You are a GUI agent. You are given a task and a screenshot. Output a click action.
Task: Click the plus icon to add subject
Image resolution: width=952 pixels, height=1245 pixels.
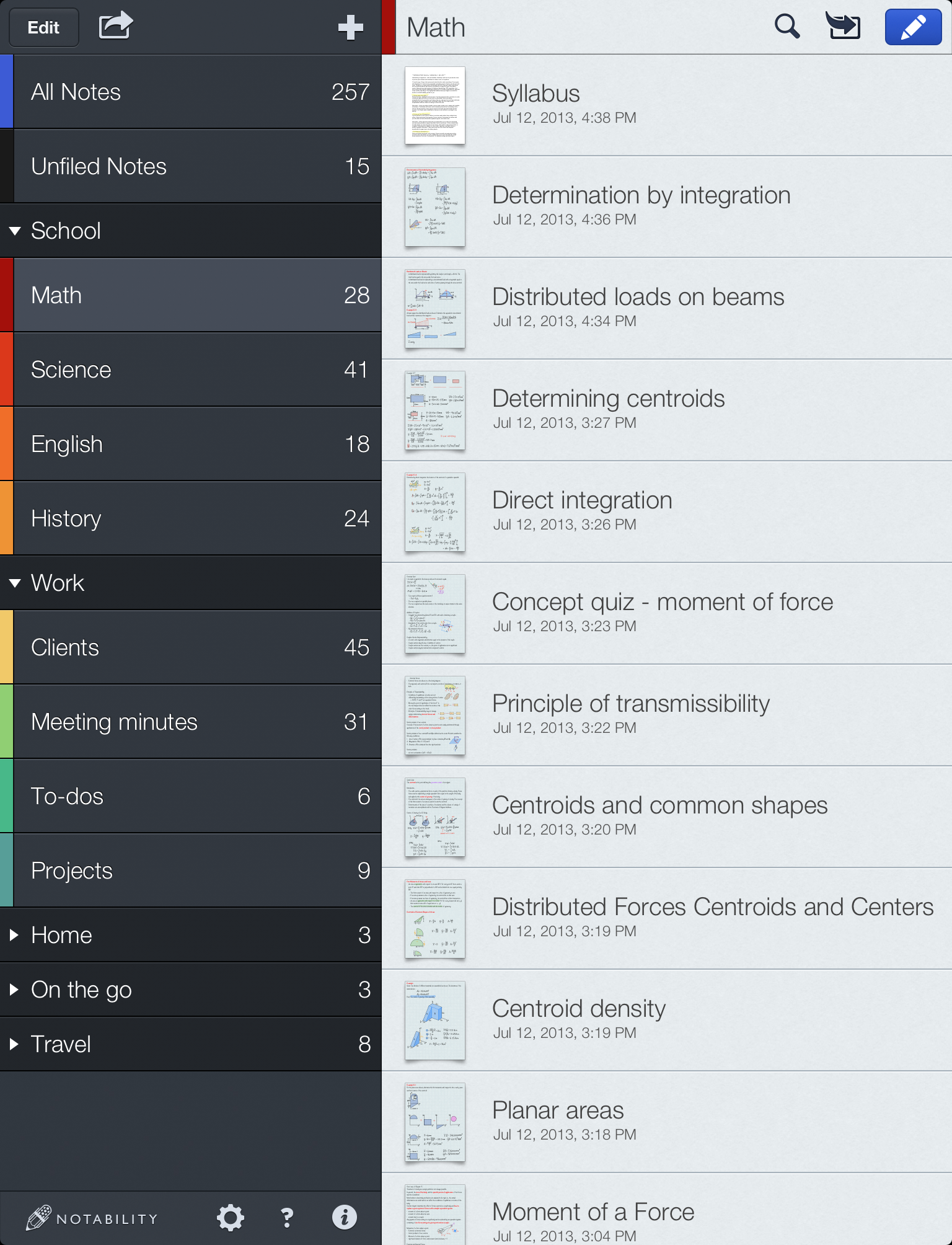[x=350, y=27]
